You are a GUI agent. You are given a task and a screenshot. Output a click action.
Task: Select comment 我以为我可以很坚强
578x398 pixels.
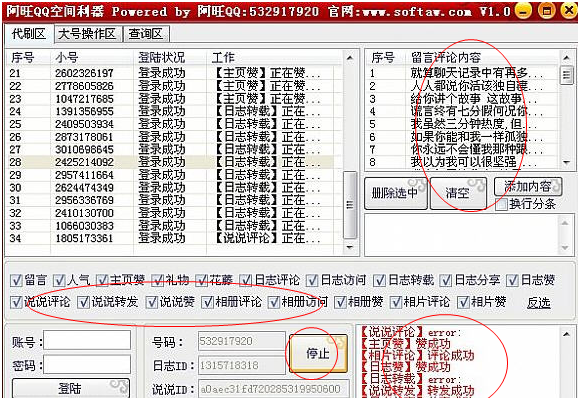tap(463, 162)
